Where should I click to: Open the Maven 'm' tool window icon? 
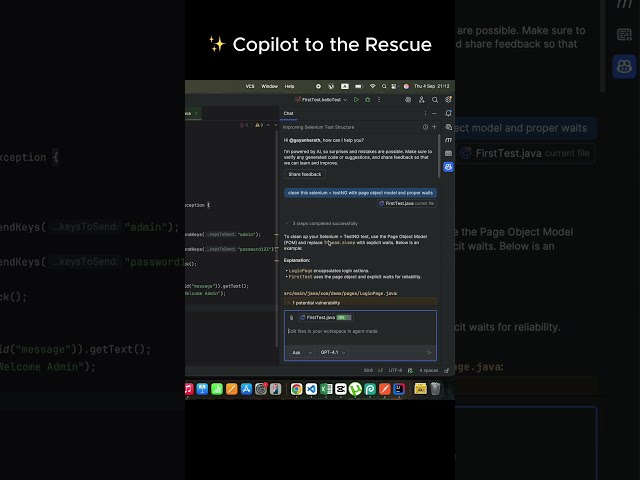pyautogui.click(x=449, y=140)
